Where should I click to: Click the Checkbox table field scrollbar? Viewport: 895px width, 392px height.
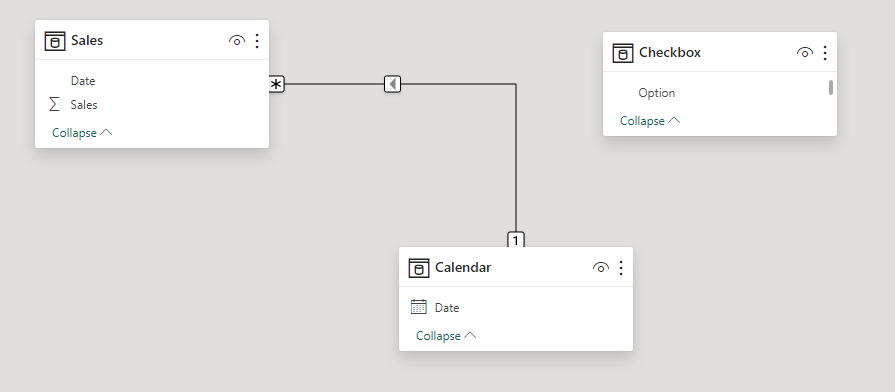(x=831, y=87)
